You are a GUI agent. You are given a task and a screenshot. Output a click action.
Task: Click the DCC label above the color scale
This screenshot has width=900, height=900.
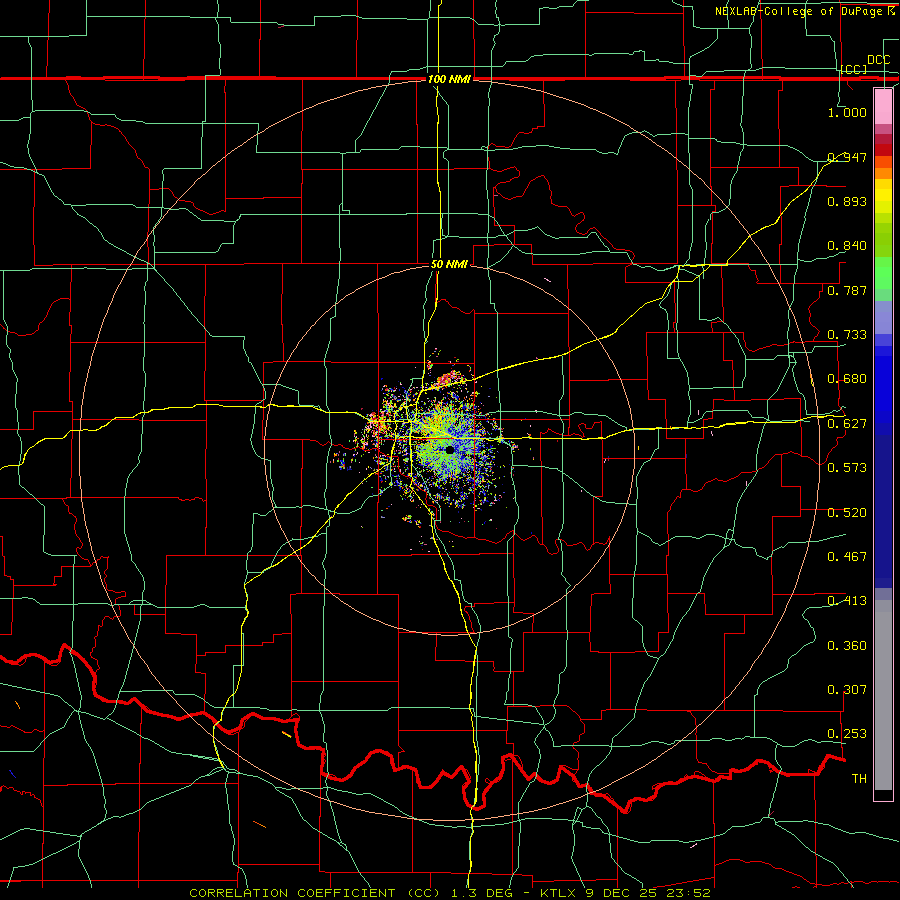point(878,60)
